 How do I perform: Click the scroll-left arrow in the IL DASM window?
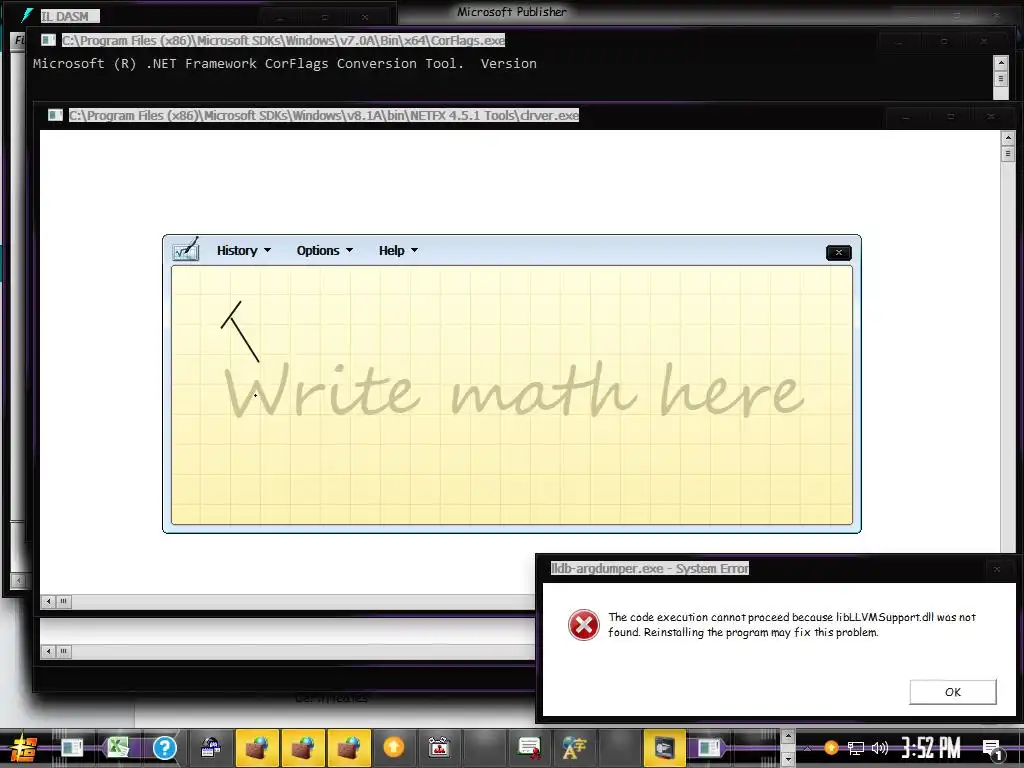click(x=18, y=580)
